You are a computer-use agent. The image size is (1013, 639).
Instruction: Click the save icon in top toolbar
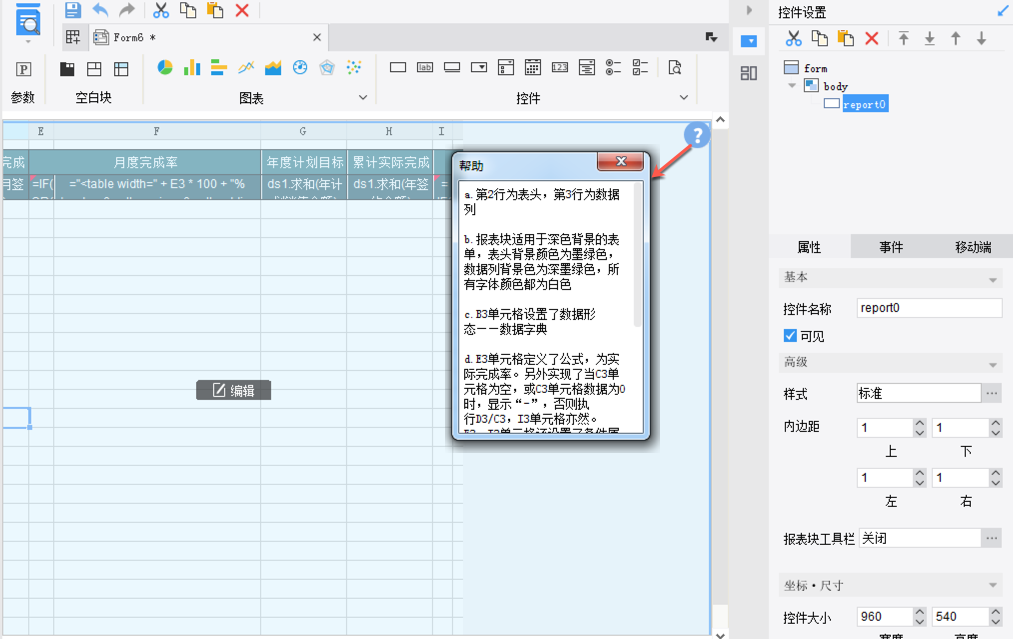(72, 10)
